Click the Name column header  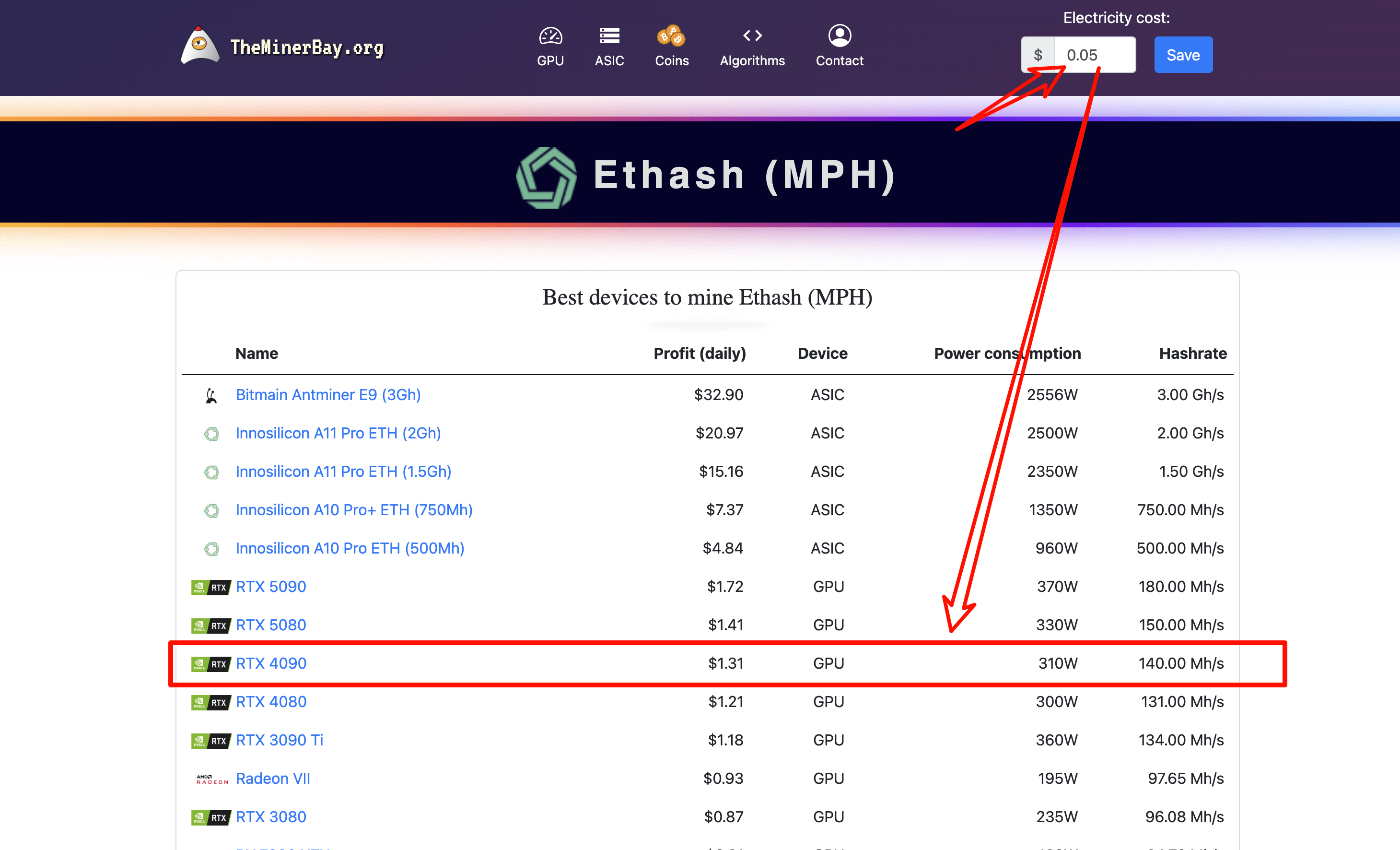[x=256, y=353]
